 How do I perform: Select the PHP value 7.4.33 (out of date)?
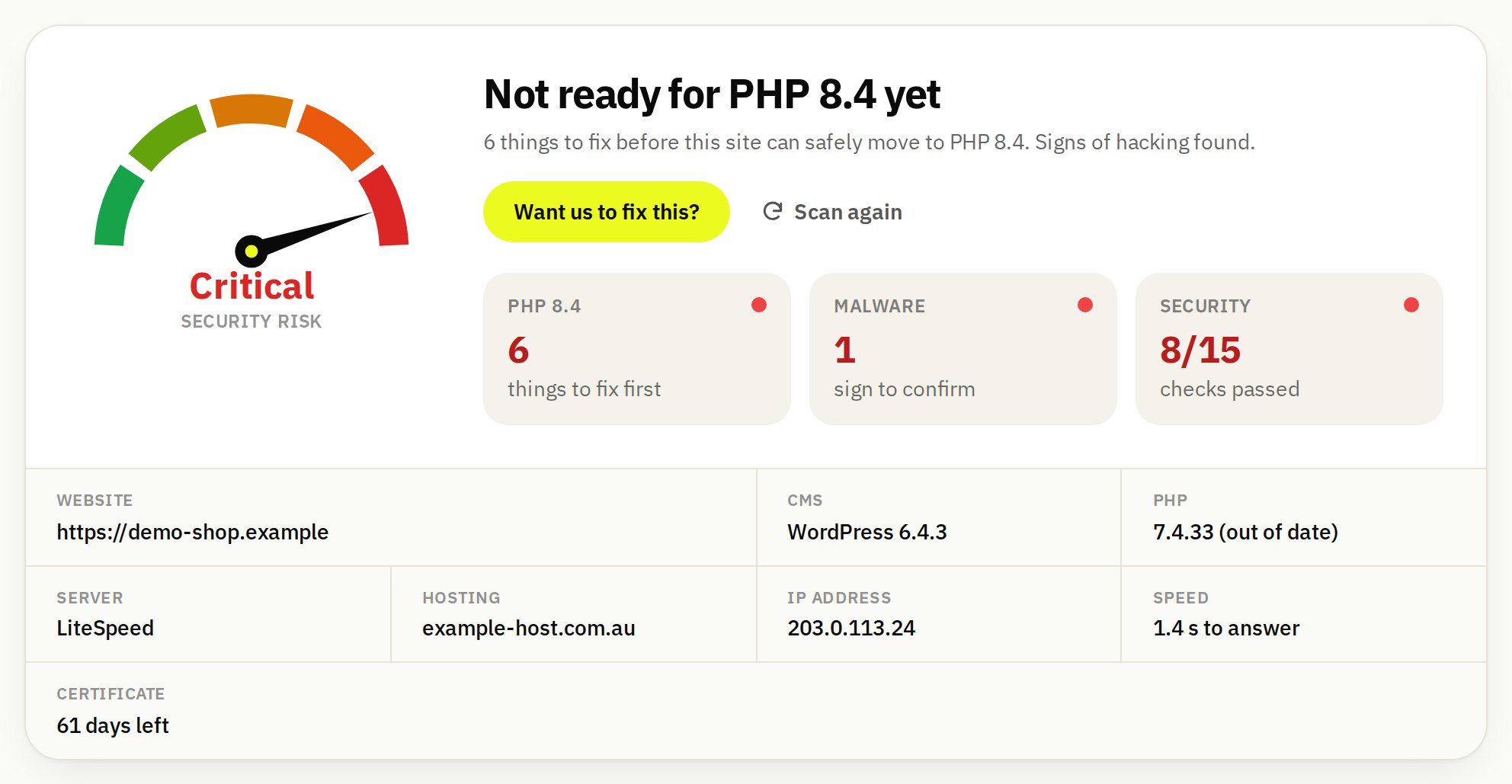coord(1246,532)
